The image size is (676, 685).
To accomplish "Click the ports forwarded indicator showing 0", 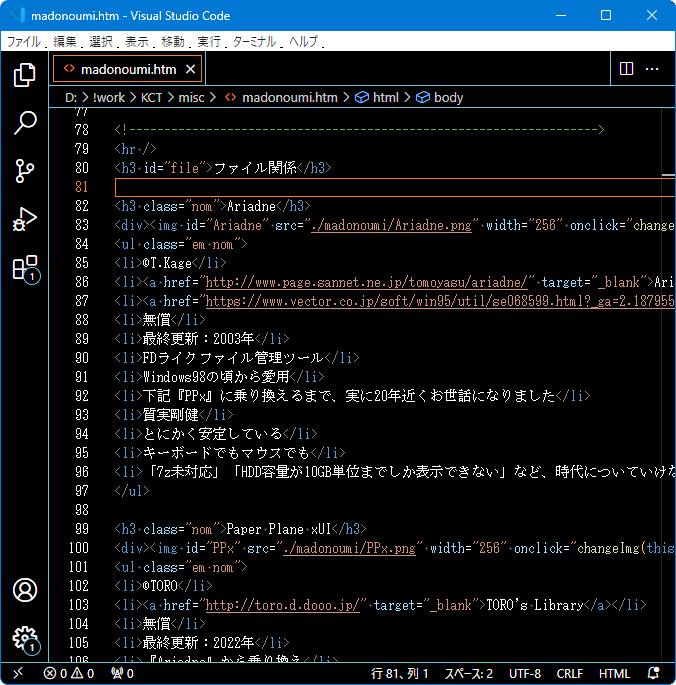I will click(x=122, y=673).
